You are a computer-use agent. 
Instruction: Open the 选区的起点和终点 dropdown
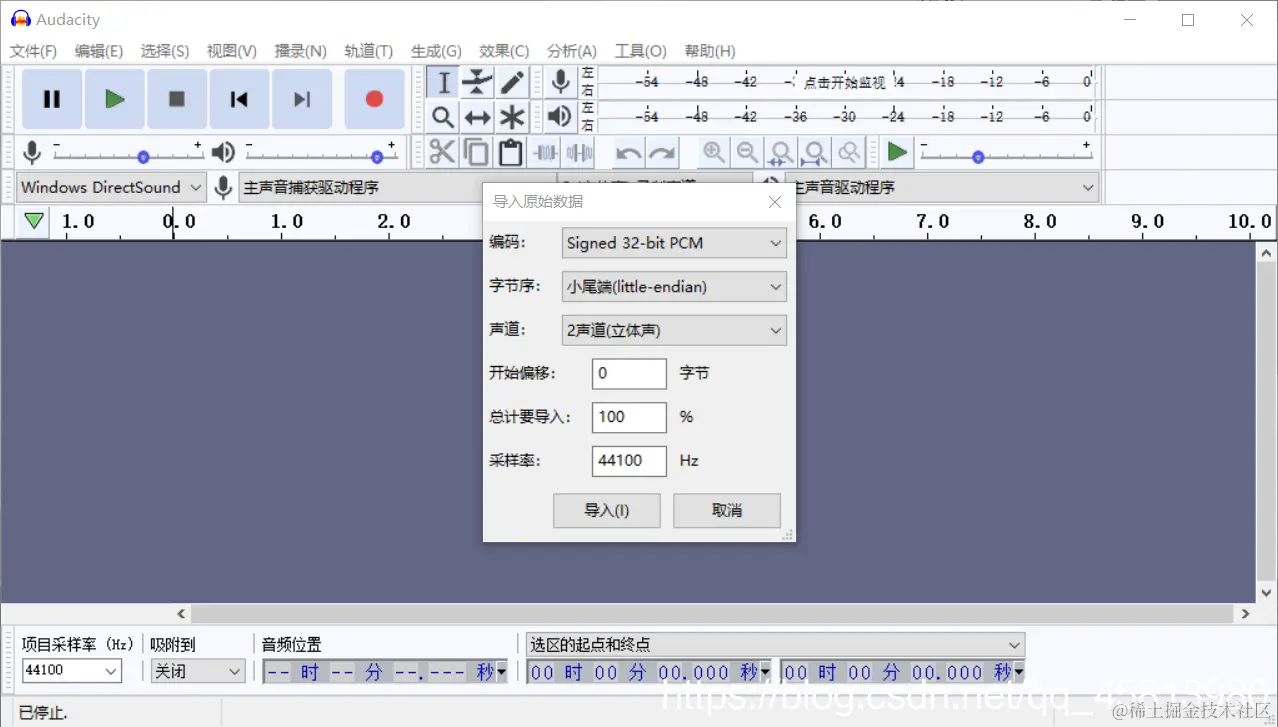pyautogui.click(x=776, y=645)
